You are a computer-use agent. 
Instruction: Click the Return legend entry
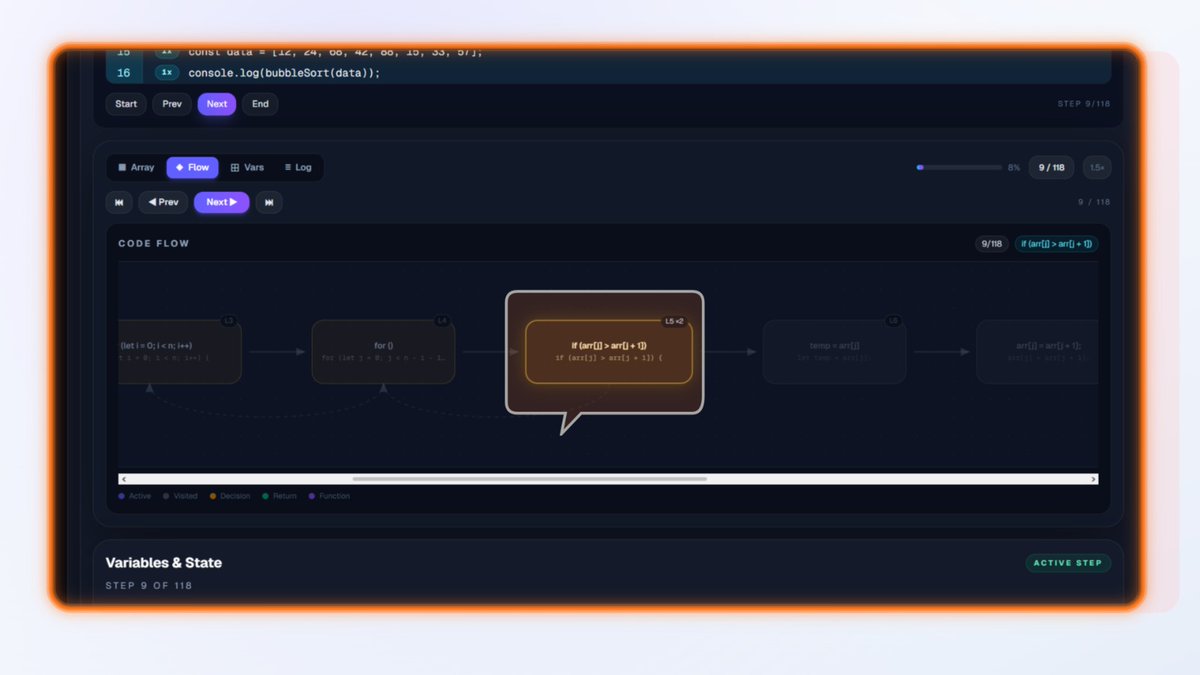(x=279, y=496)
